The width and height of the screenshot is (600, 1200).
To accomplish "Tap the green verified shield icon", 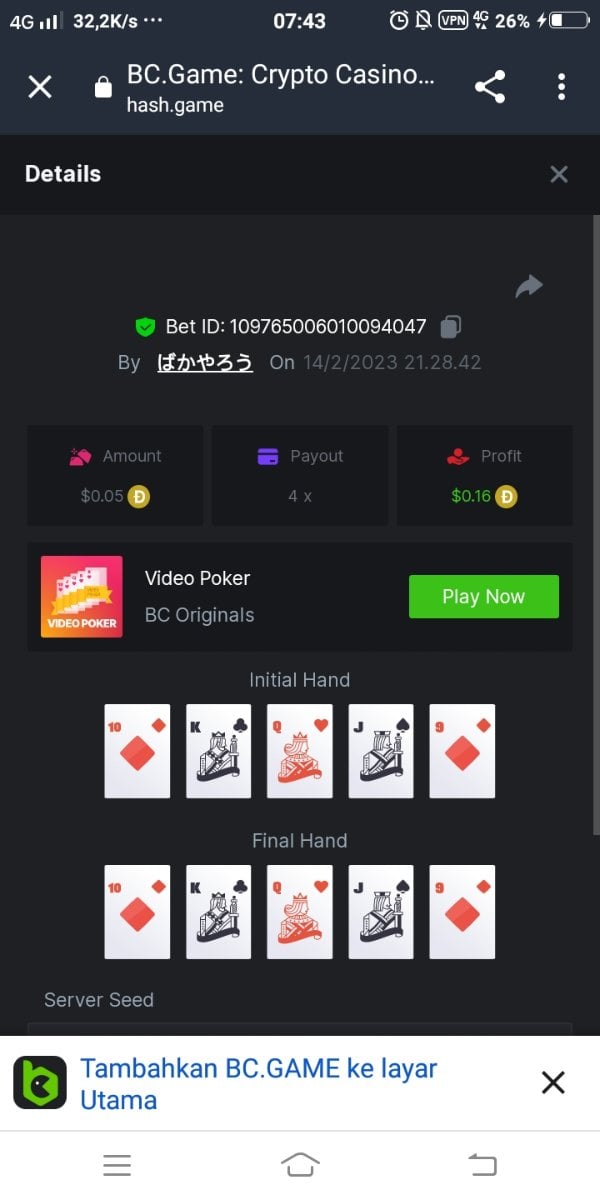I will pos(146,326).
